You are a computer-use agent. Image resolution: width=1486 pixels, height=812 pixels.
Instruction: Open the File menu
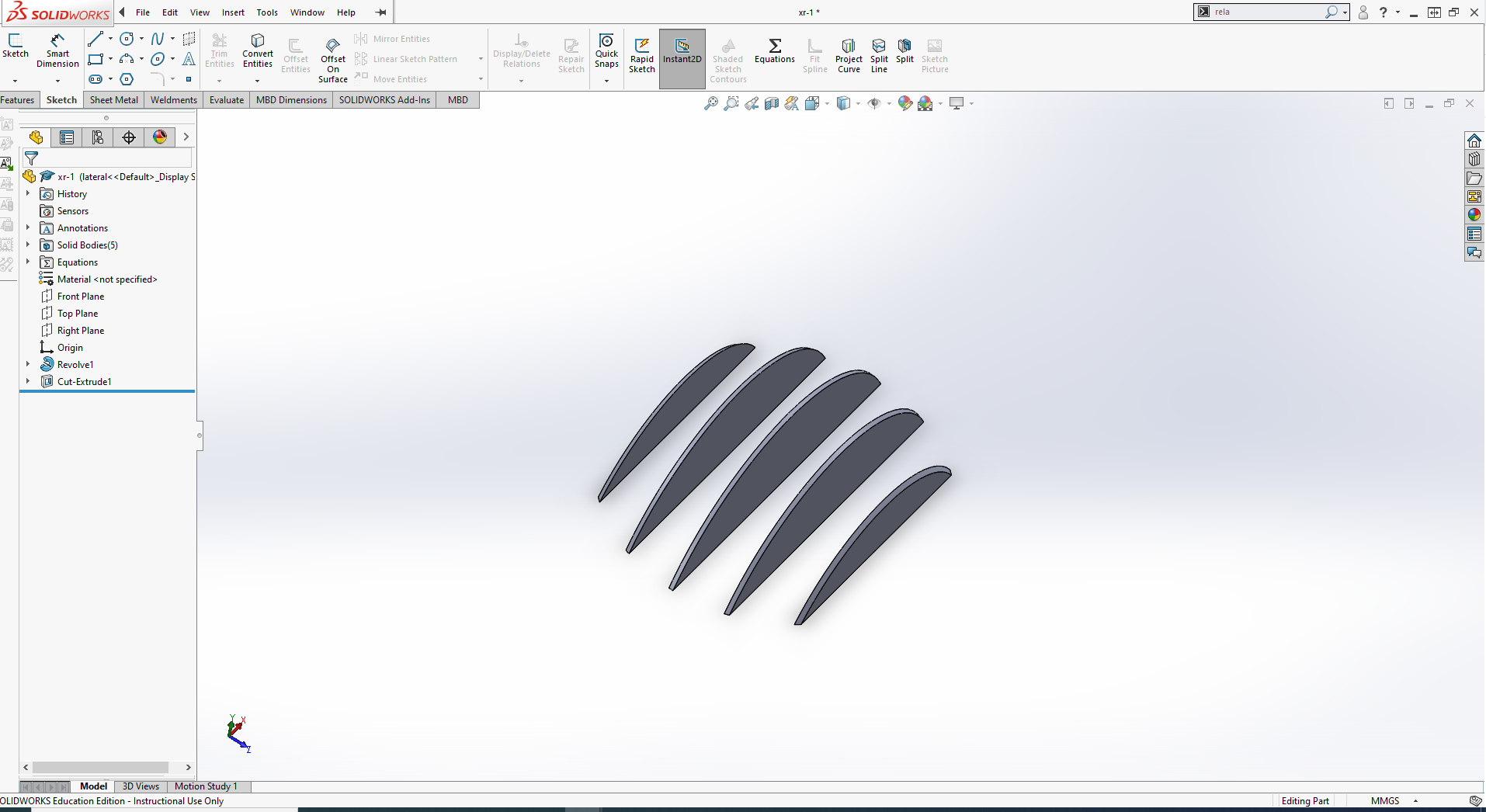tap(143, 12)
